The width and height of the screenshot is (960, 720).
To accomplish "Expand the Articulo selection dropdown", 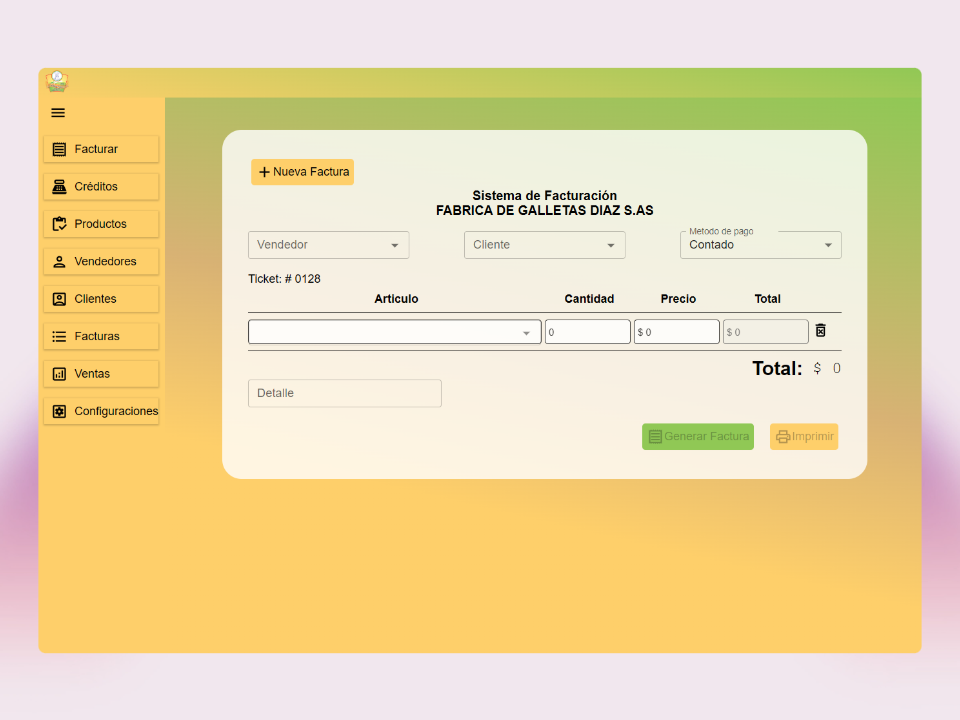I will 394,332.
